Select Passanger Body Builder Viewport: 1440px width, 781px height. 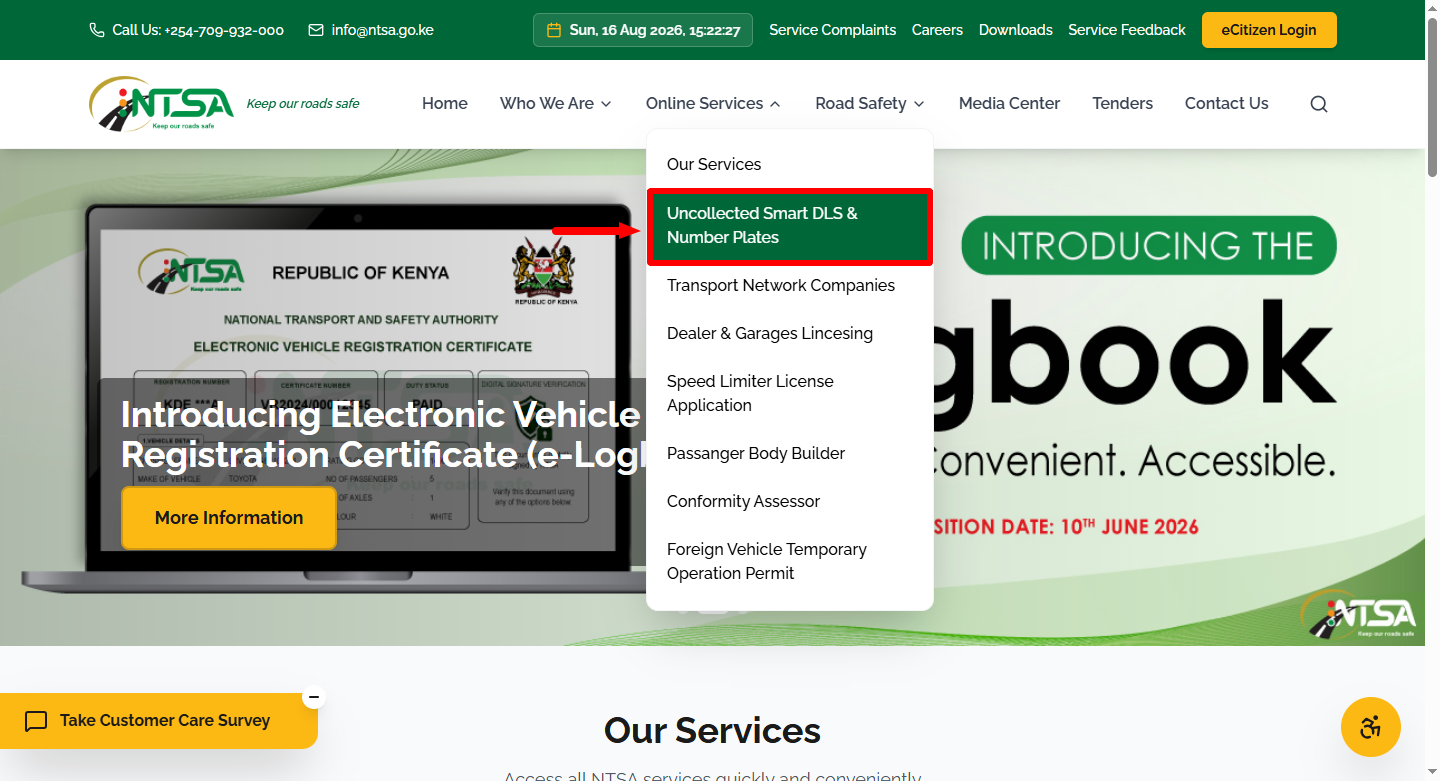point(790,454)
